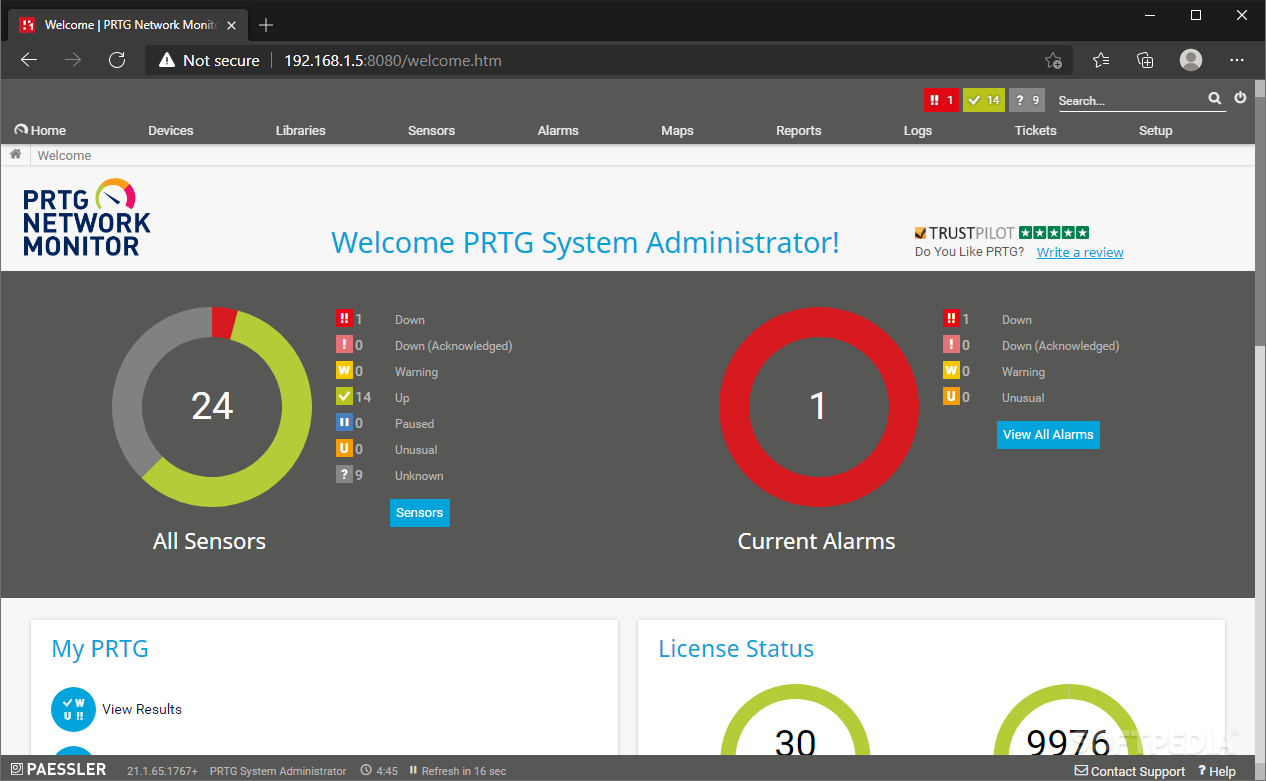The height and width of the screenshot is (781, 1266).
Task: Click PRTG System Administrator footer link
Action: point(278,771)
